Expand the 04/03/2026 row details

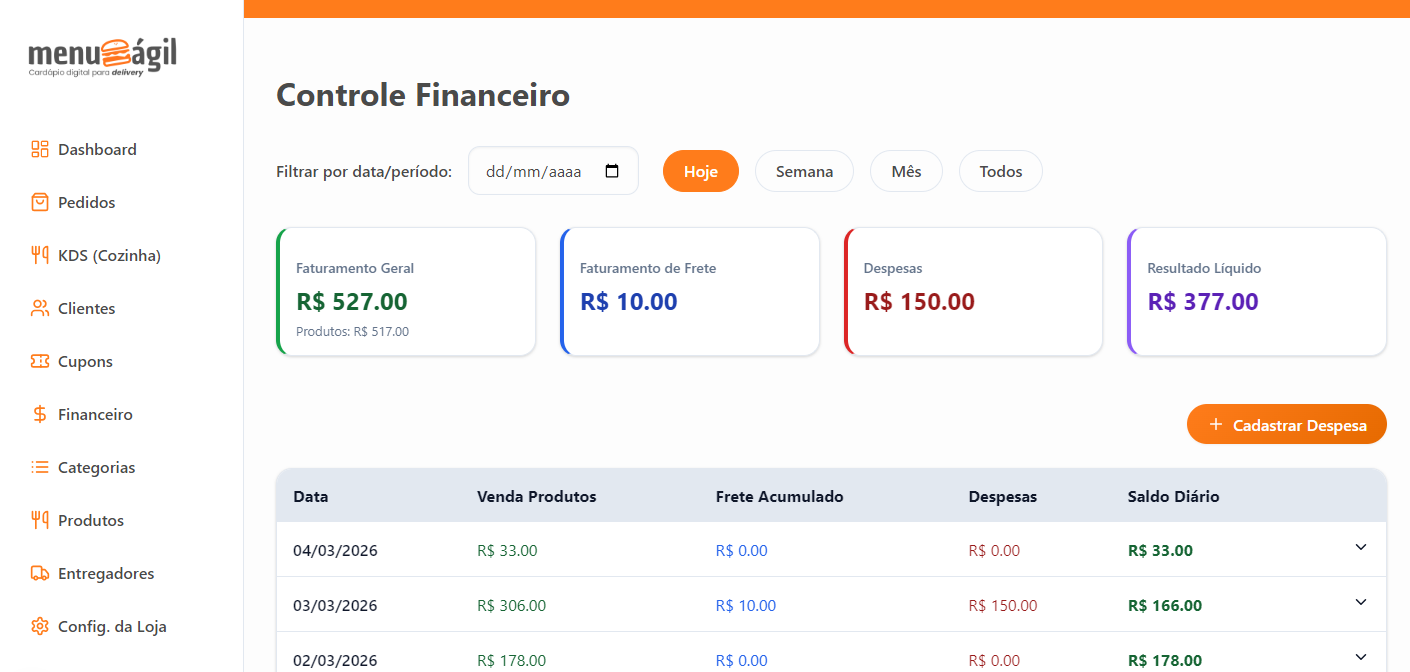[1360, 547]
